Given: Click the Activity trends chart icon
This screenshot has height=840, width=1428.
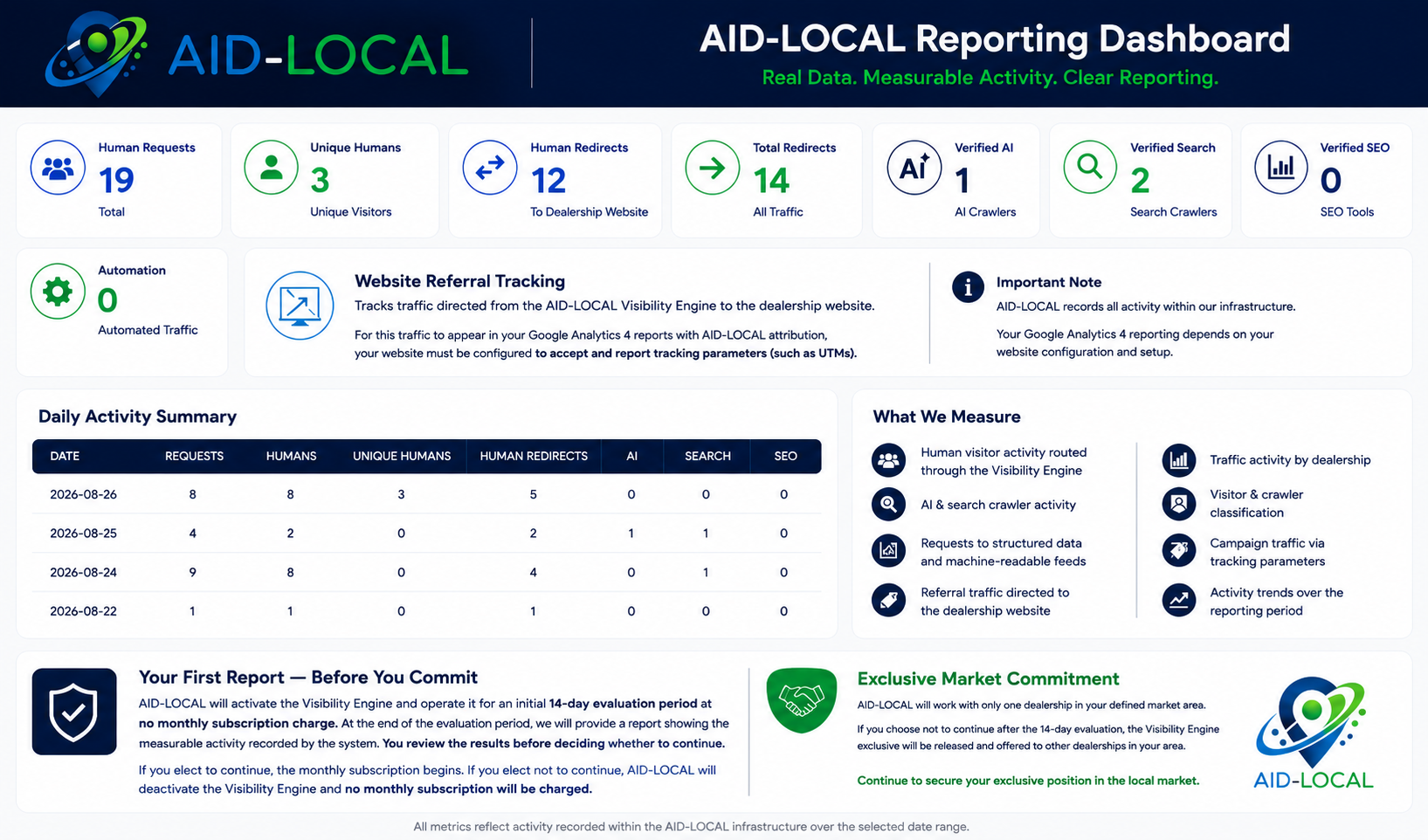Looking at the screenshot, I should click(x=1179, y=600).
